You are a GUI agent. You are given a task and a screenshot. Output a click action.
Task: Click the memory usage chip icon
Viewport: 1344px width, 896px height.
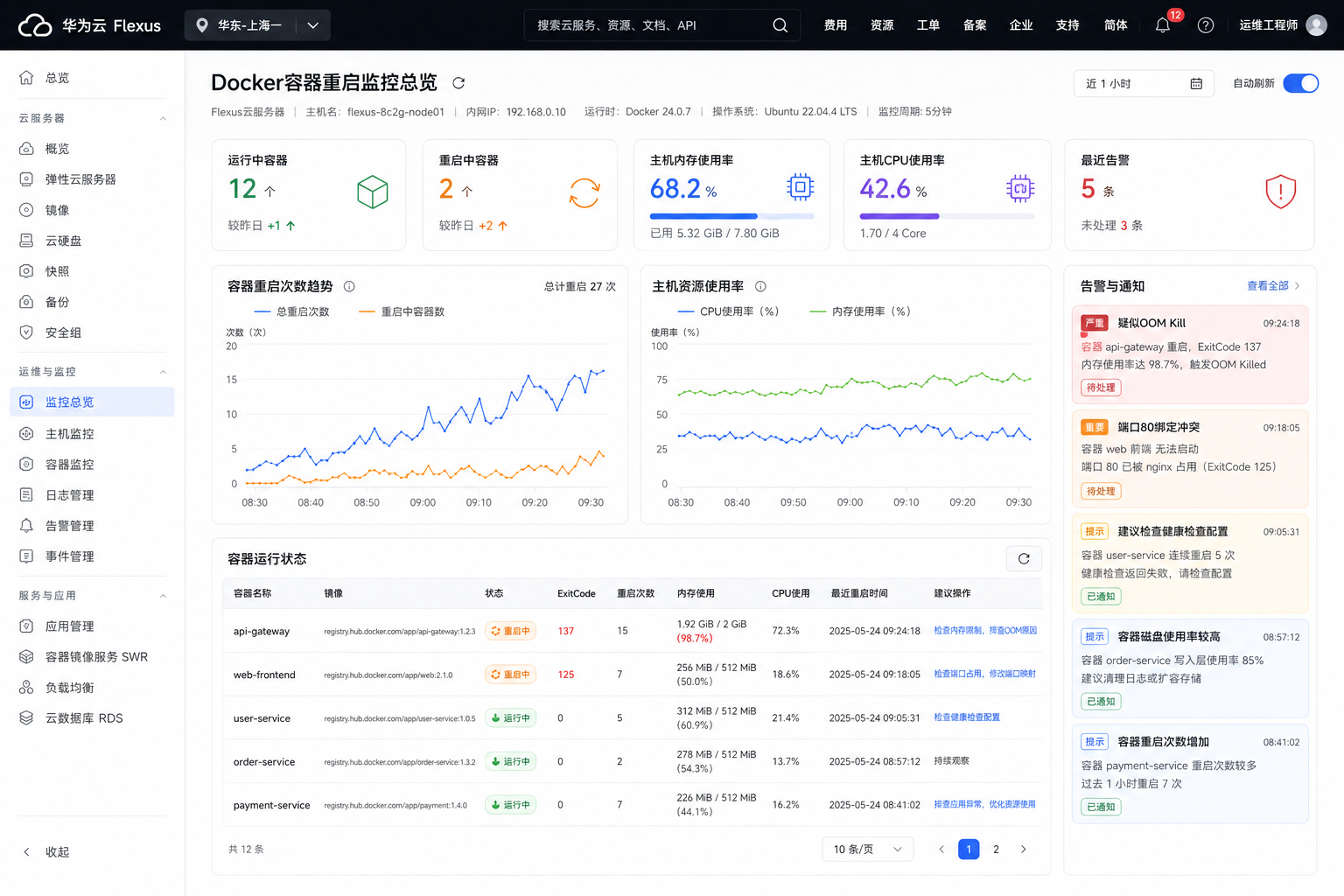[800, 187]
